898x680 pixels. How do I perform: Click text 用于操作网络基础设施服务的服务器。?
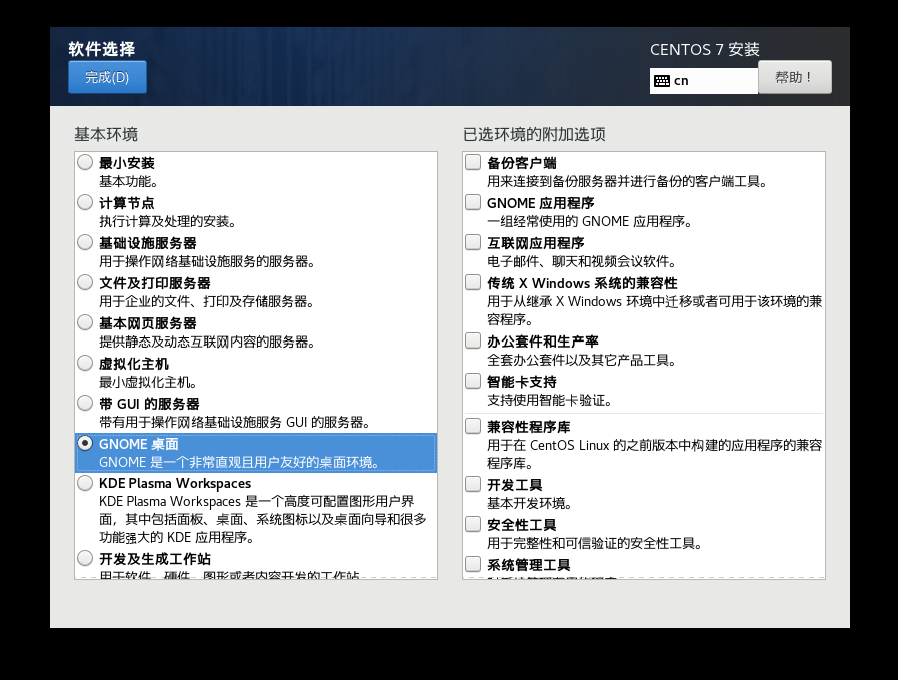point(207,262)
